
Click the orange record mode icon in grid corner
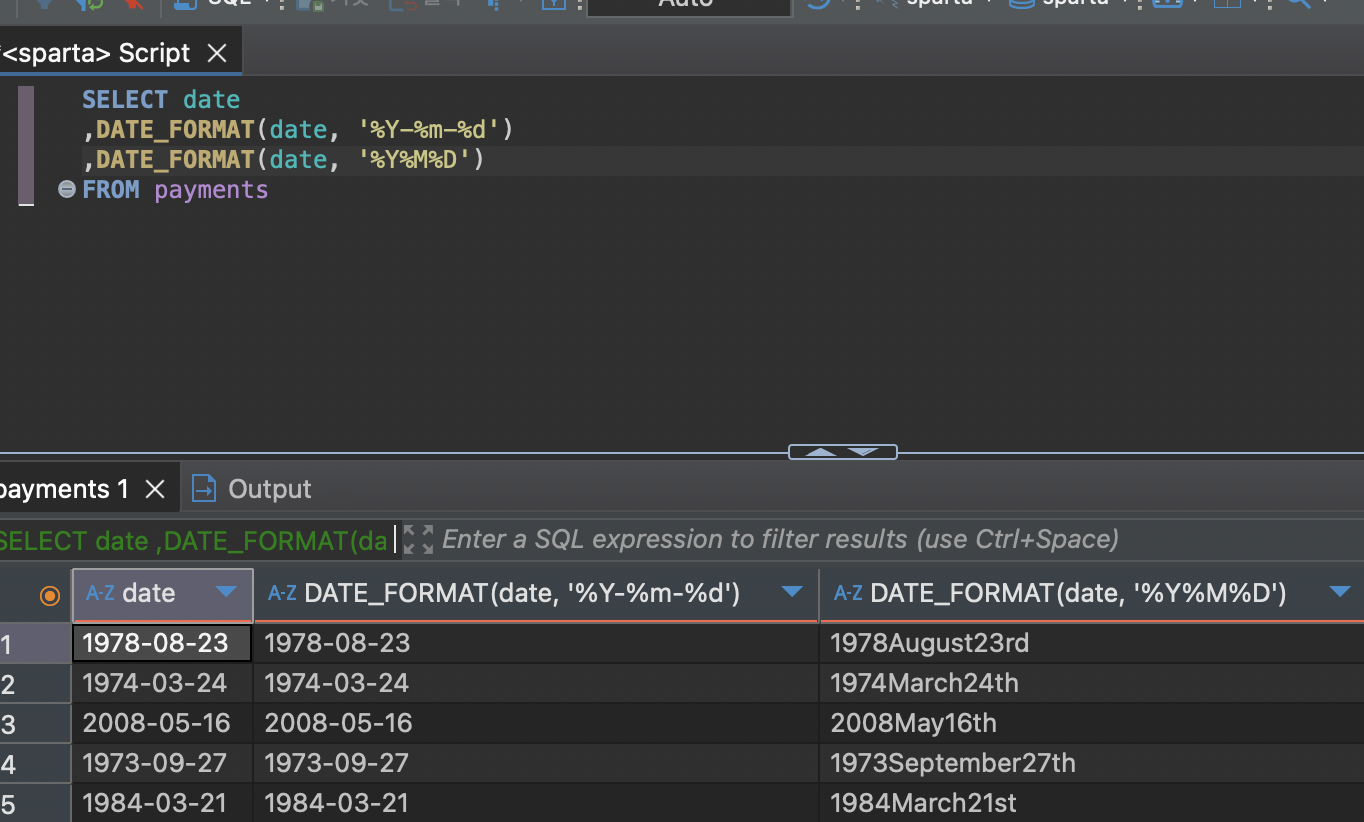(x=49, y=595)
